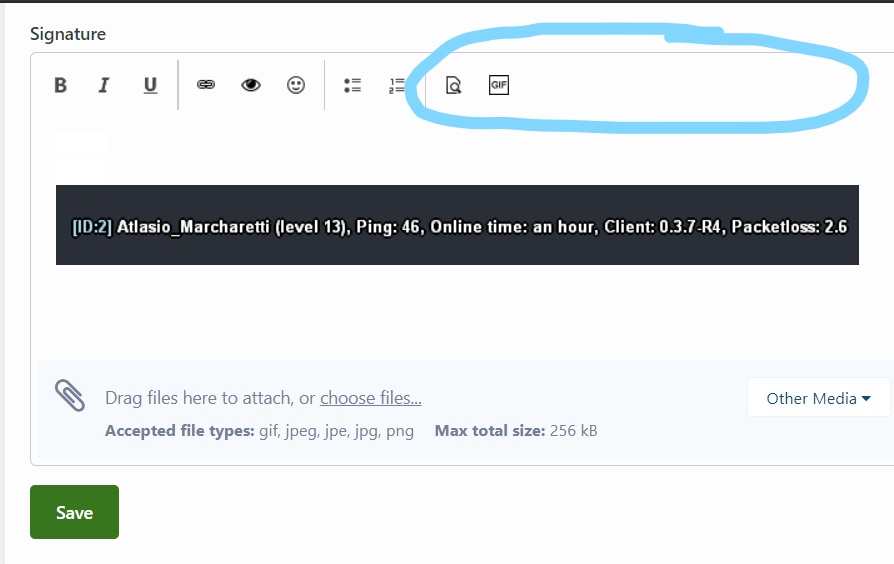This screenshot has height=564, width=894.
Task: Save the signature
Action: point(75,512)
